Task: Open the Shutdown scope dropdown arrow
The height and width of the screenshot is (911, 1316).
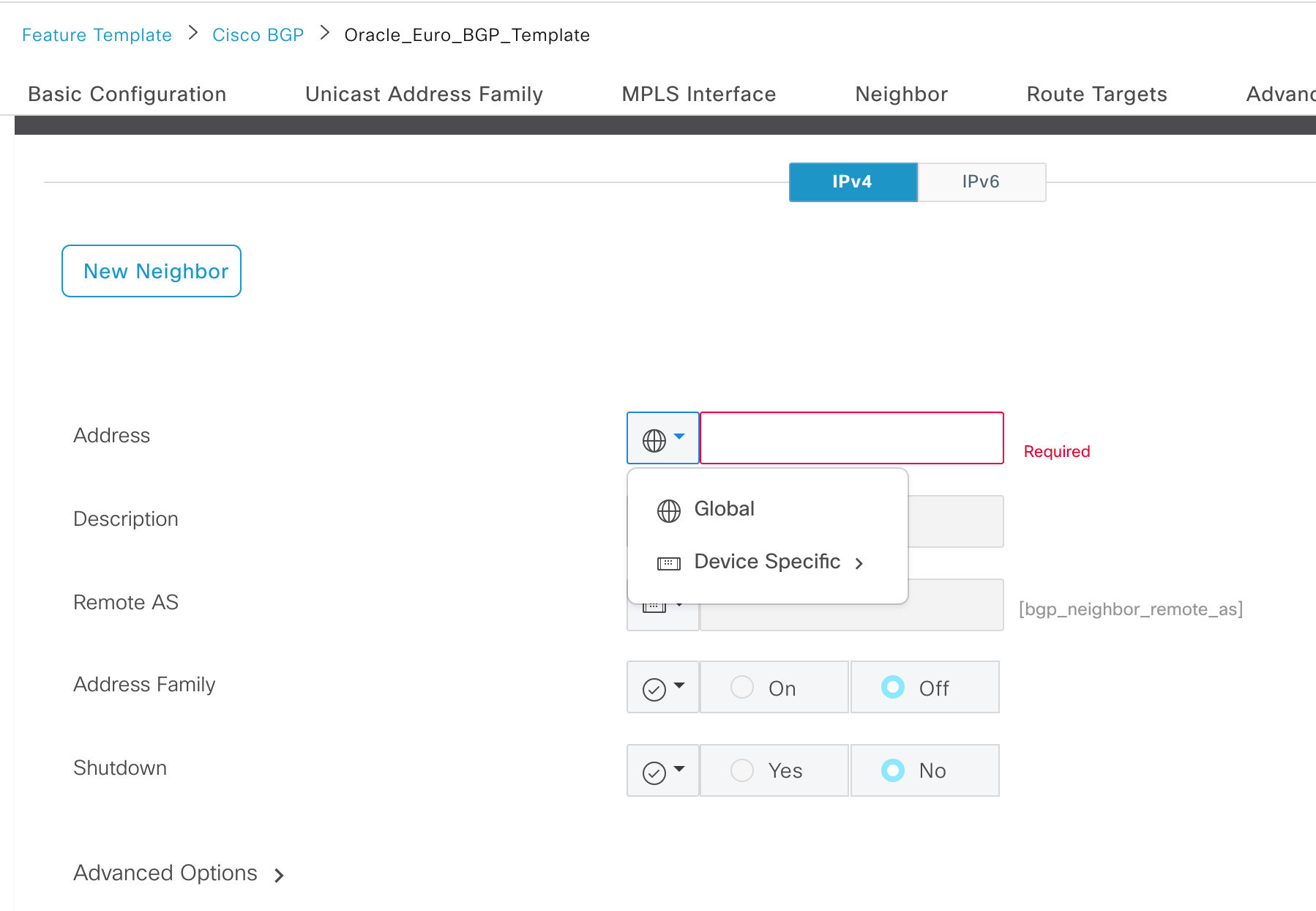Action: pos(679,769)
